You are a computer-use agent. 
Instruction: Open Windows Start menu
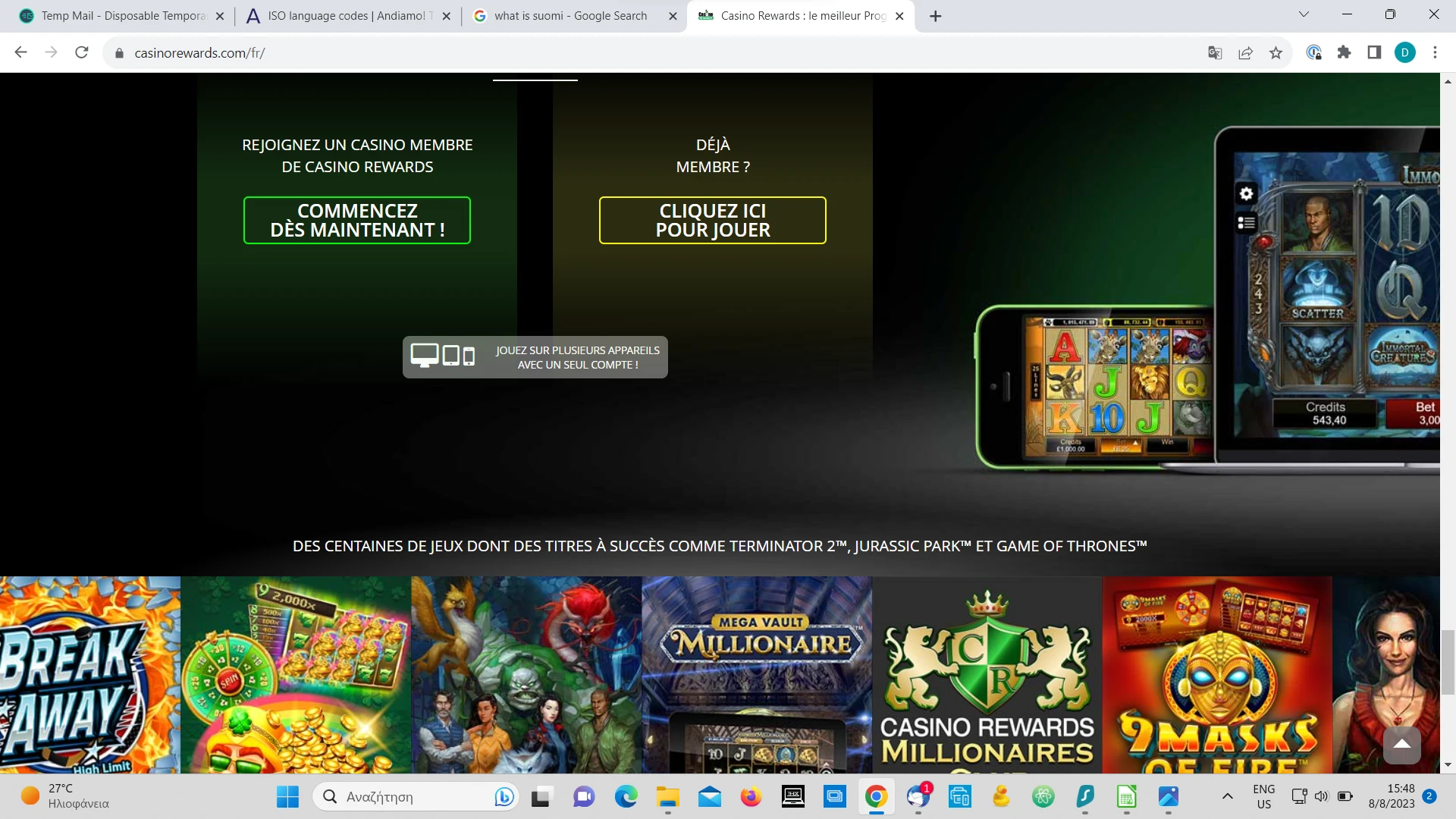tap(288, 797)
